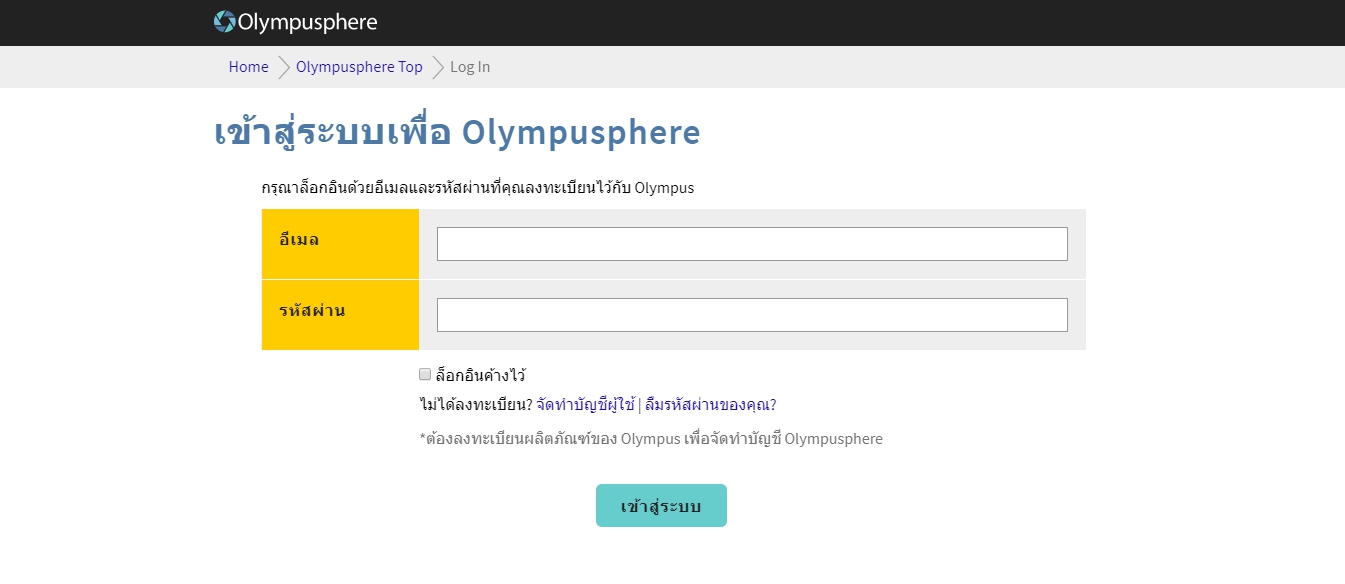Go to Home breadcrumb link
The image size is (1345, 584).
248,67
